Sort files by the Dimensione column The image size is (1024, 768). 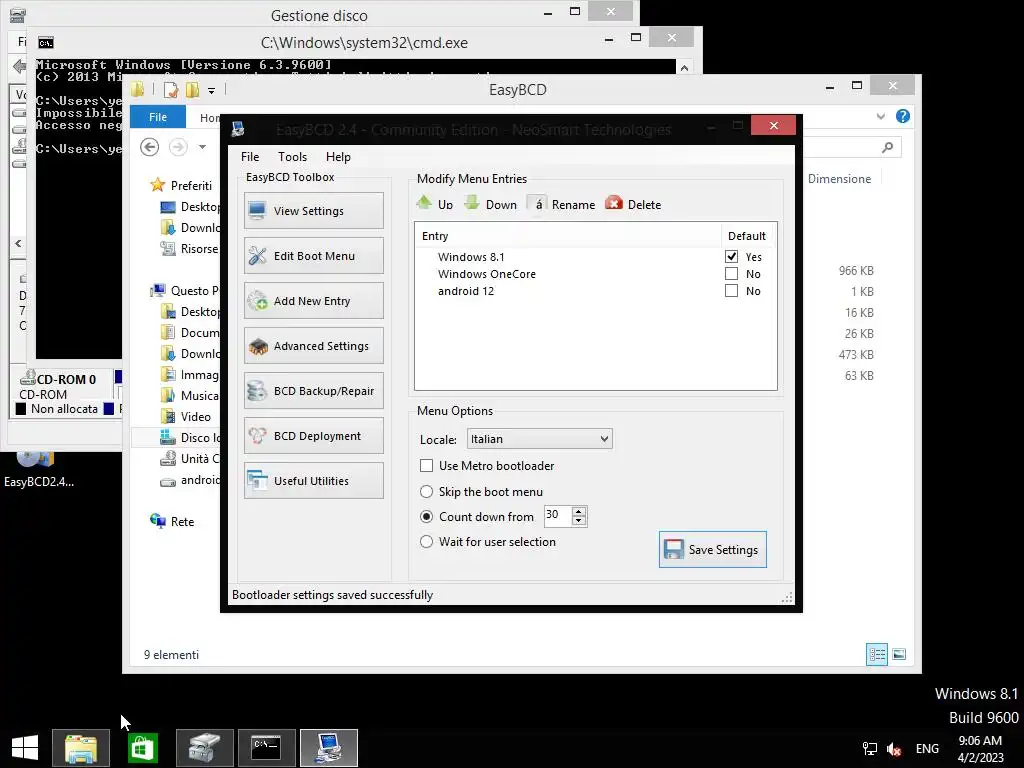point(839,178)
